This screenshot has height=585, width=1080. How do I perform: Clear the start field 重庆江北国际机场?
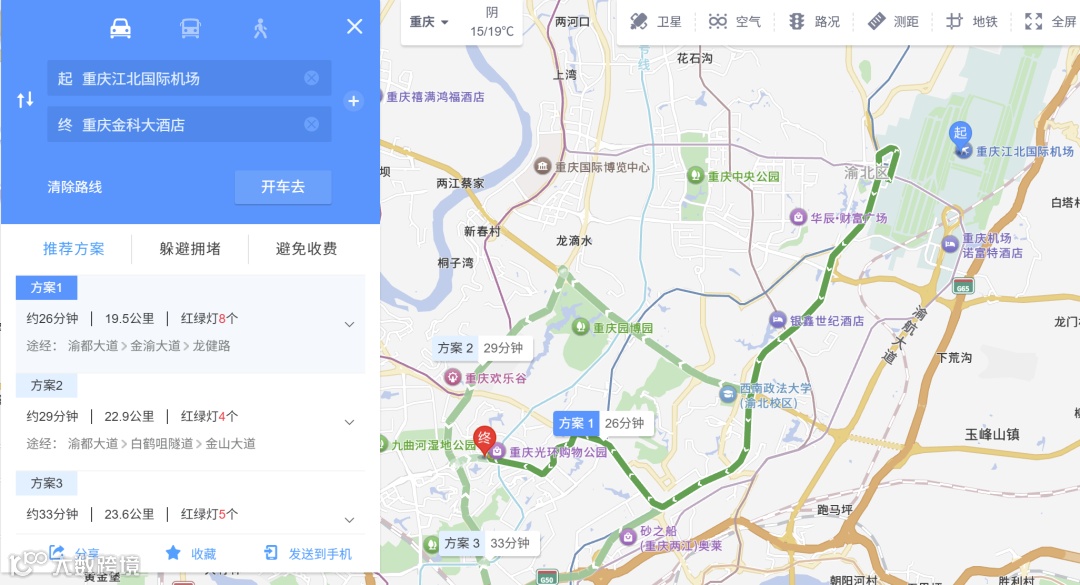point(311,78)
